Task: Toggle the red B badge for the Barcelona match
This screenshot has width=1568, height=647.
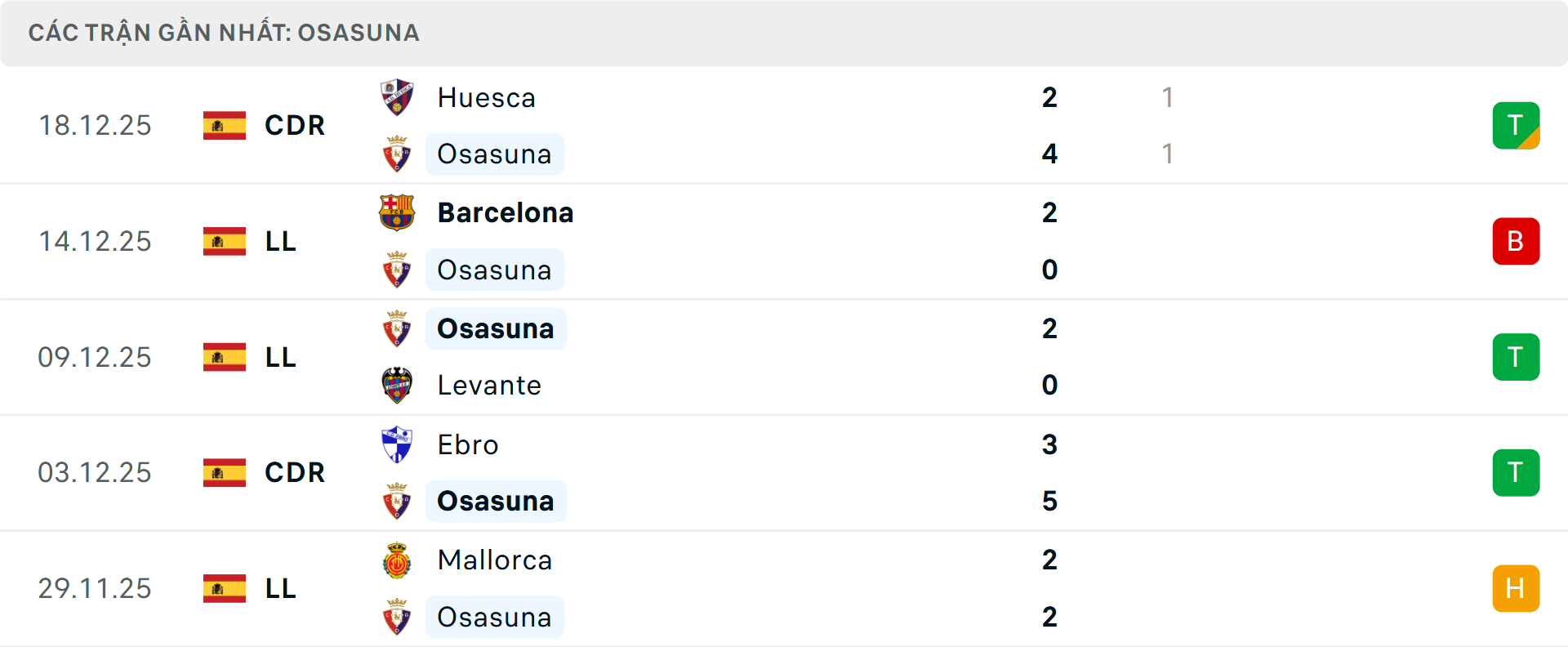Action: 1516,241
